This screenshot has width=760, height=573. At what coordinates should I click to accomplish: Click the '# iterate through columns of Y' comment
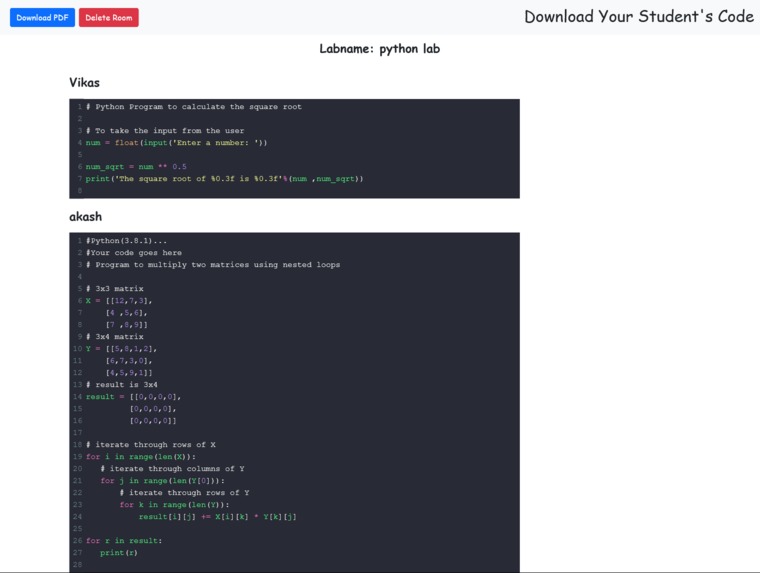click(172, 469)
